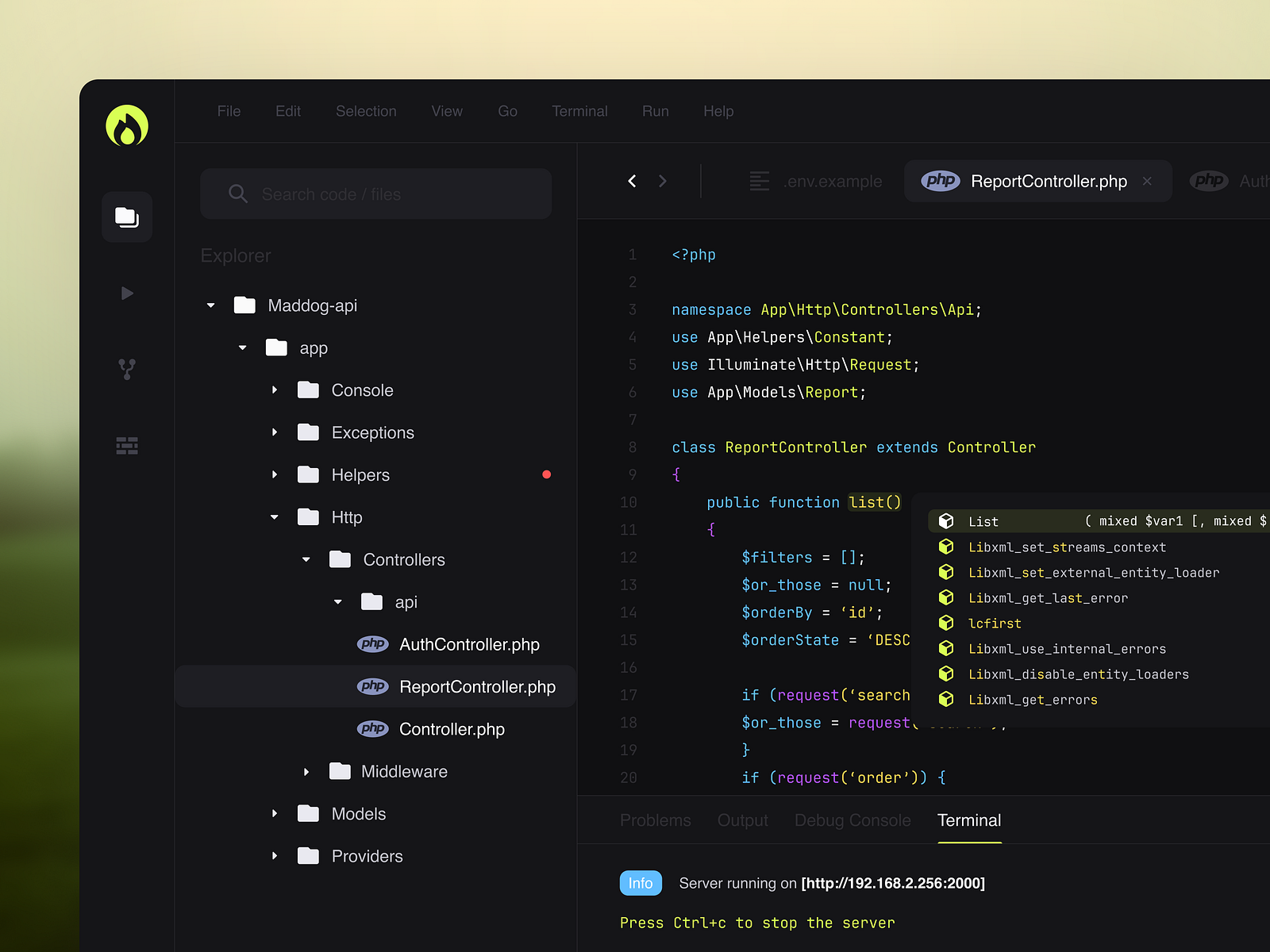Close the ReportController.php tab
Screen dimensions: 1270x952
1147,181
